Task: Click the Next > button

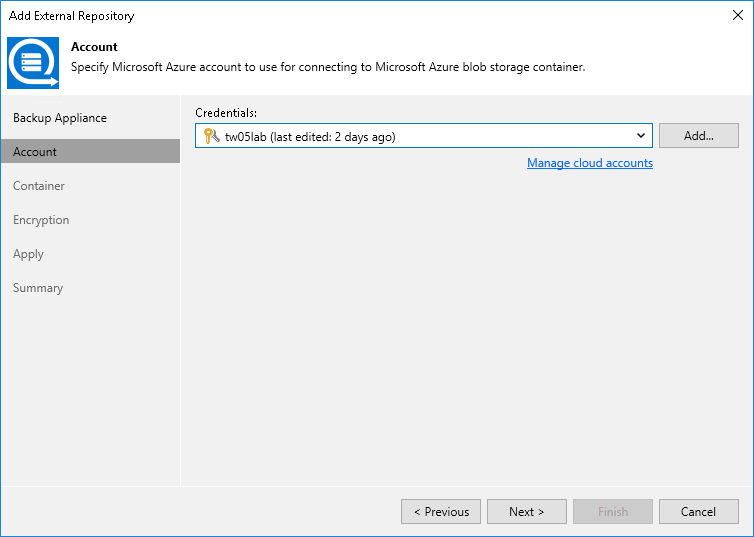Action: pos(527,512)
